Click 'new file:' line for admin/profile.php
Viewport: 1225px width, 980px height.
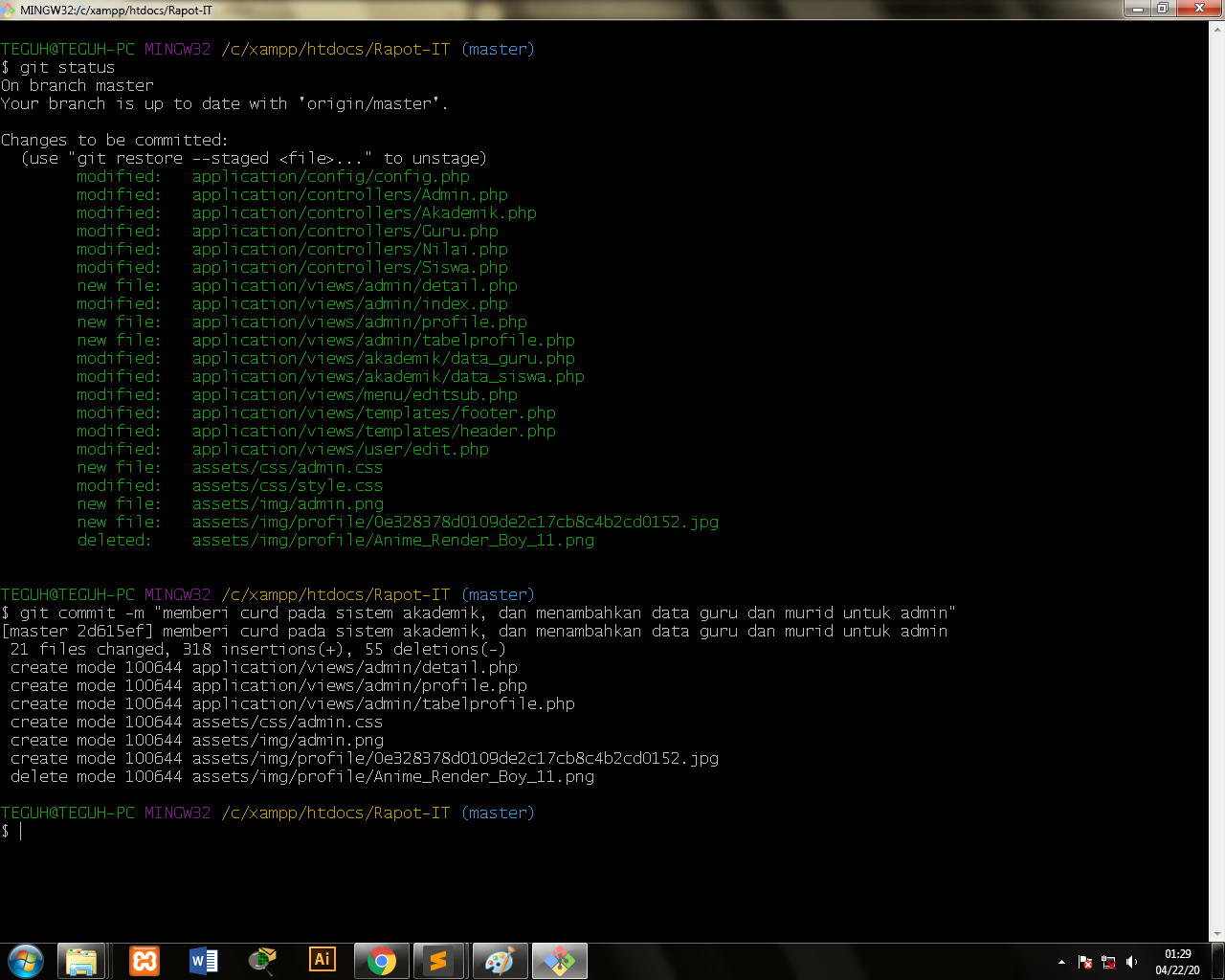(x=302, y=323)
